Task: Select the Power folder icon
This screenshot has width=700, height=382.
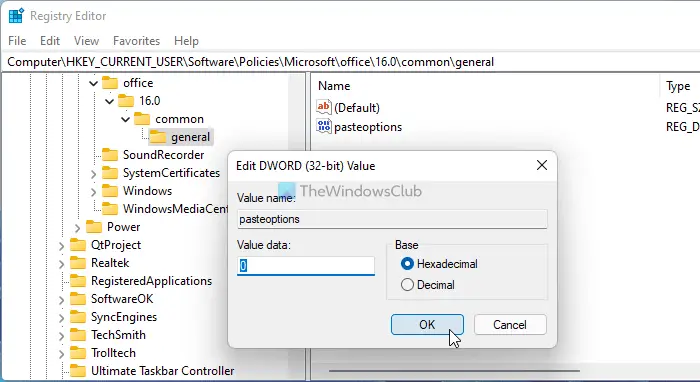Action: click(94, 227)
